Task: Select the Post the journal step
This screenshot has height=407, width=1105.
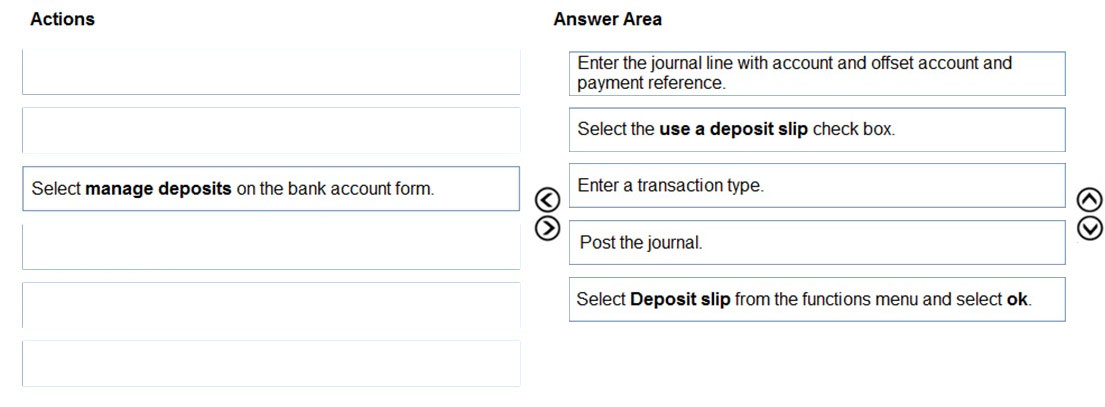Action: coord(817,243)
